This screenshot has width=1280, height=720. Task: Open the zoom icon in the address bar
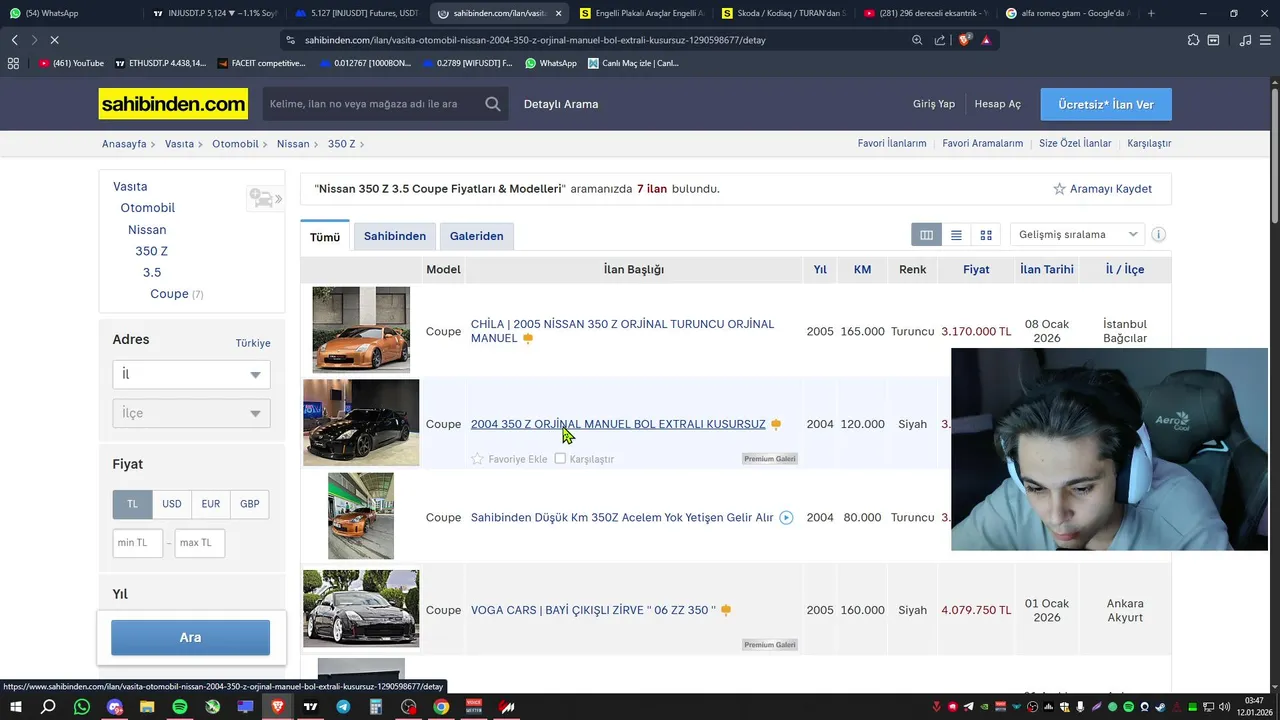pyautogui.click(x=917, y=40)
